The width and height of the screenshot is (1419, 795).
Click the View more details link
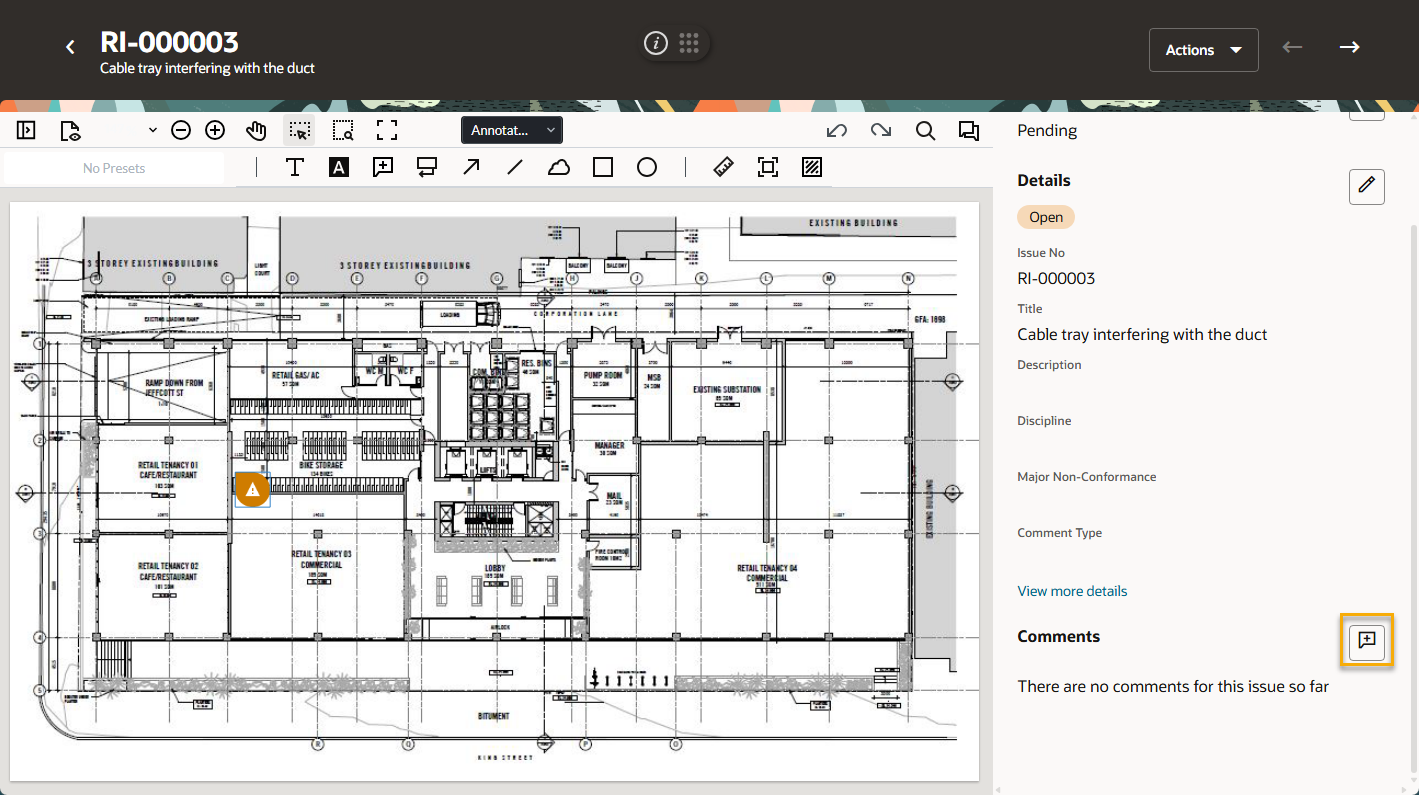click(x=1072, y=591)
